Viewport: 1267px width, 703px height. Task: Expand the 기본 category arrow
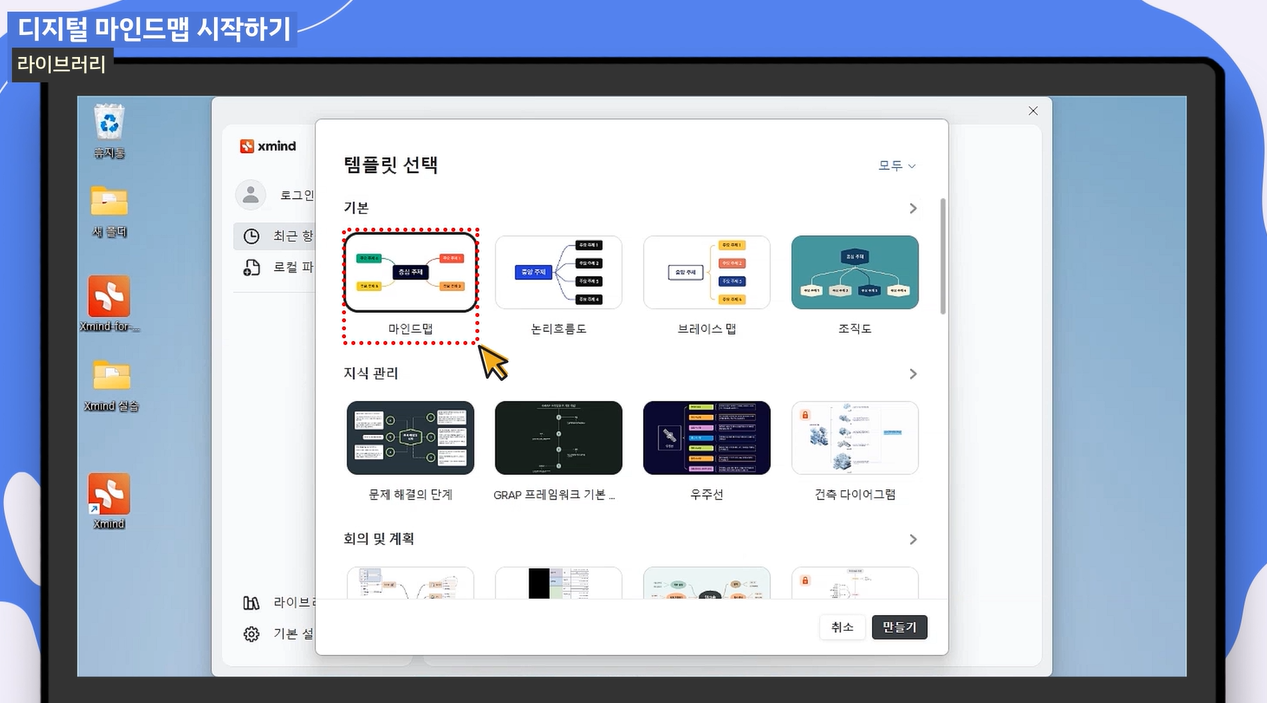click(912, 208)
